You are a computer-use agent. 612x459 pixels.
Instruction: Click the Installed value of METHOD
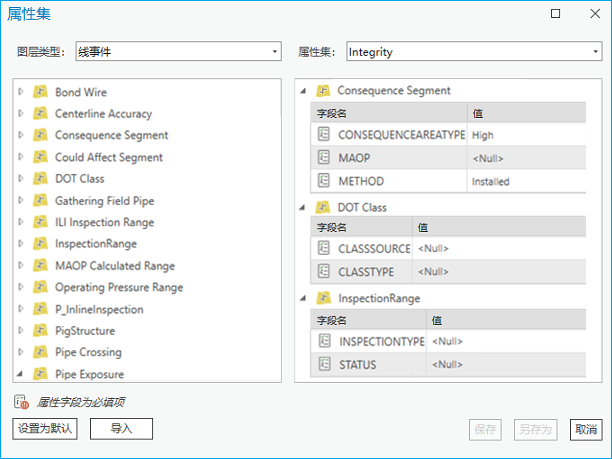pyautogui.click(x=491, y=181)
